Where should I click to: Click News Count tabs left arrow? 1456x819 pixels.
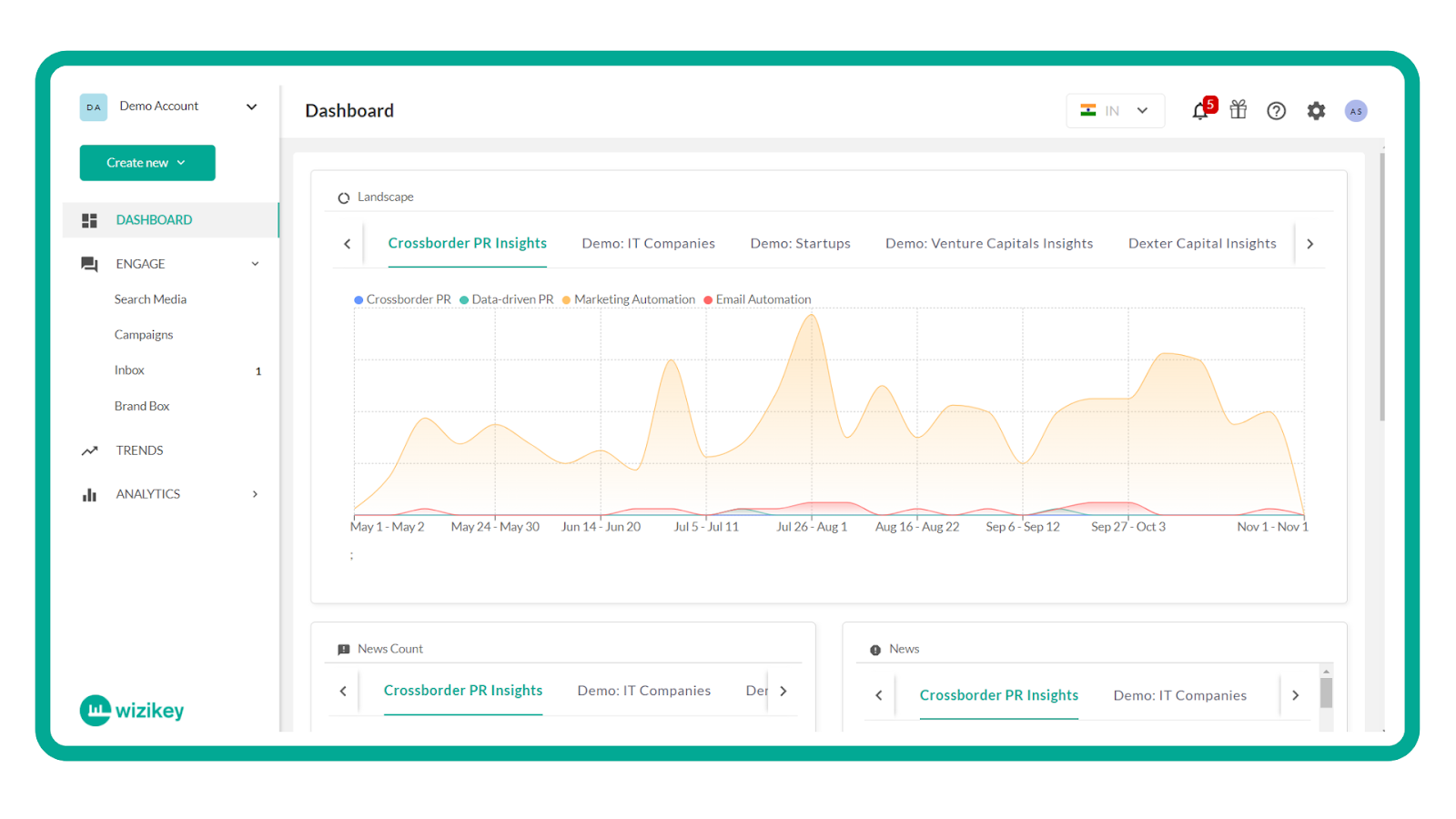pos(343,692)
